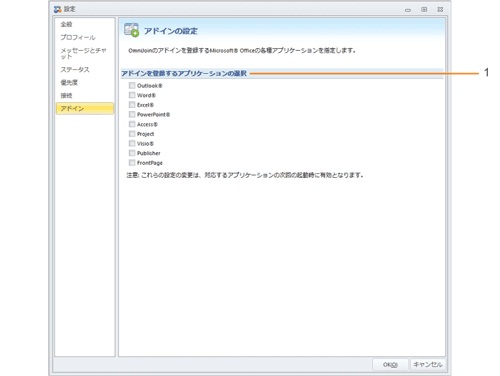Screen dimensions: 500x376
Task: Enable the Access add-in checkbox
Action: [132, 124]
